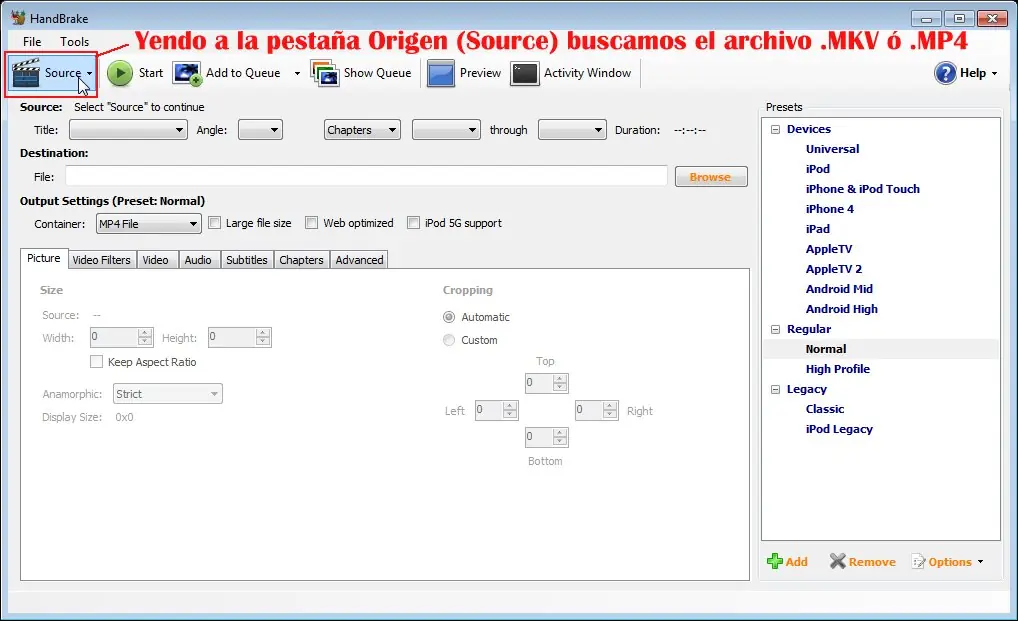The width and height of the screenshot is (1018, 621).
Task: Select the iPhone 4 preset
Action: pyautogui.click(x=829, y=209)
